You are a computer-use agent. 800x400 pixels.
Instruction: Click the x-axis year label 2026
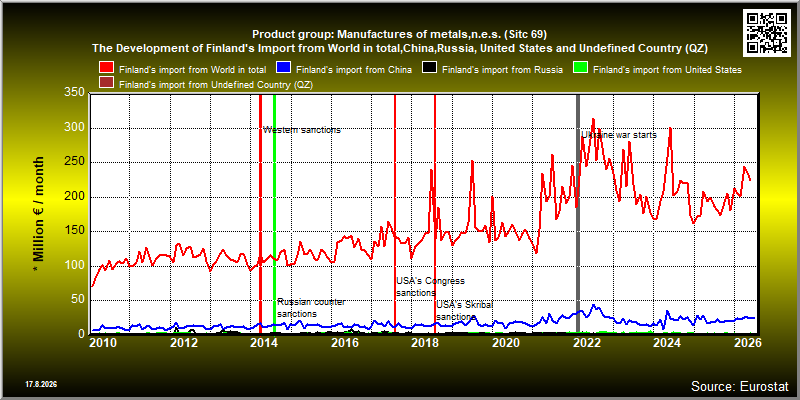point(747,343)
